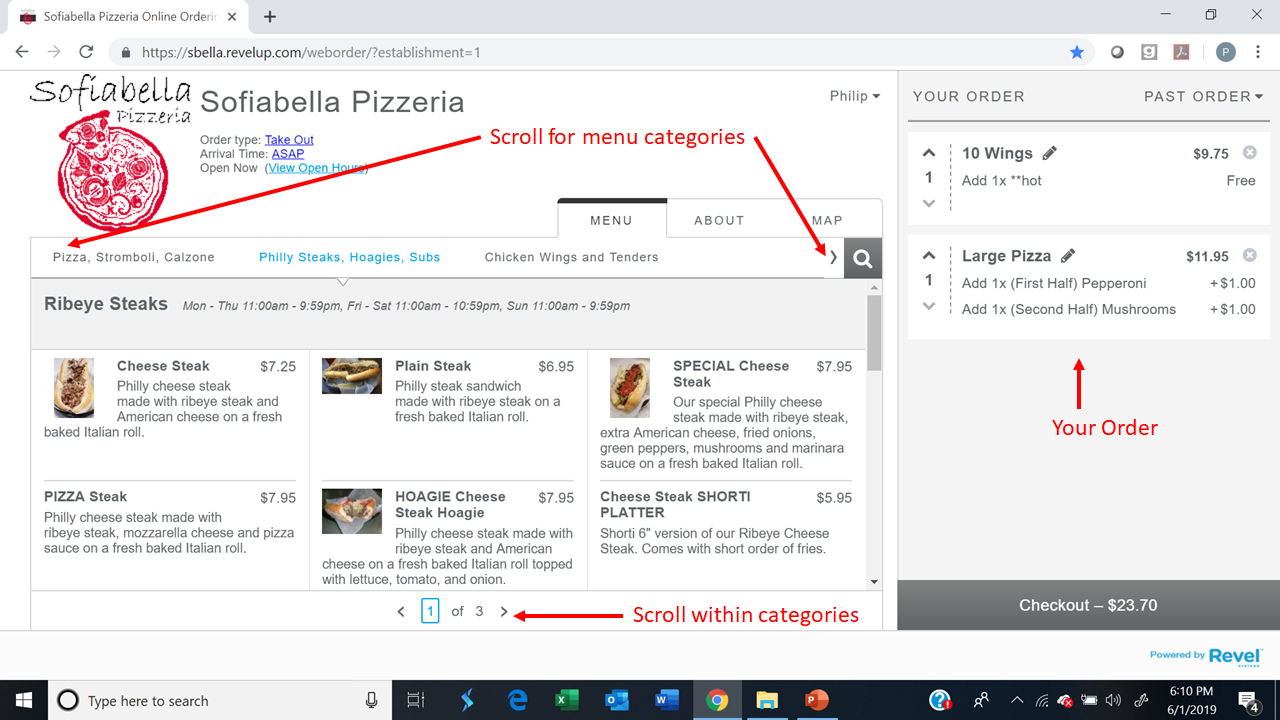The width and height of the screenshot is (1280, 720).
Task: Select the Cheese Steak item thumbnail
Action: pyautogui.click(x=74, y=387)
